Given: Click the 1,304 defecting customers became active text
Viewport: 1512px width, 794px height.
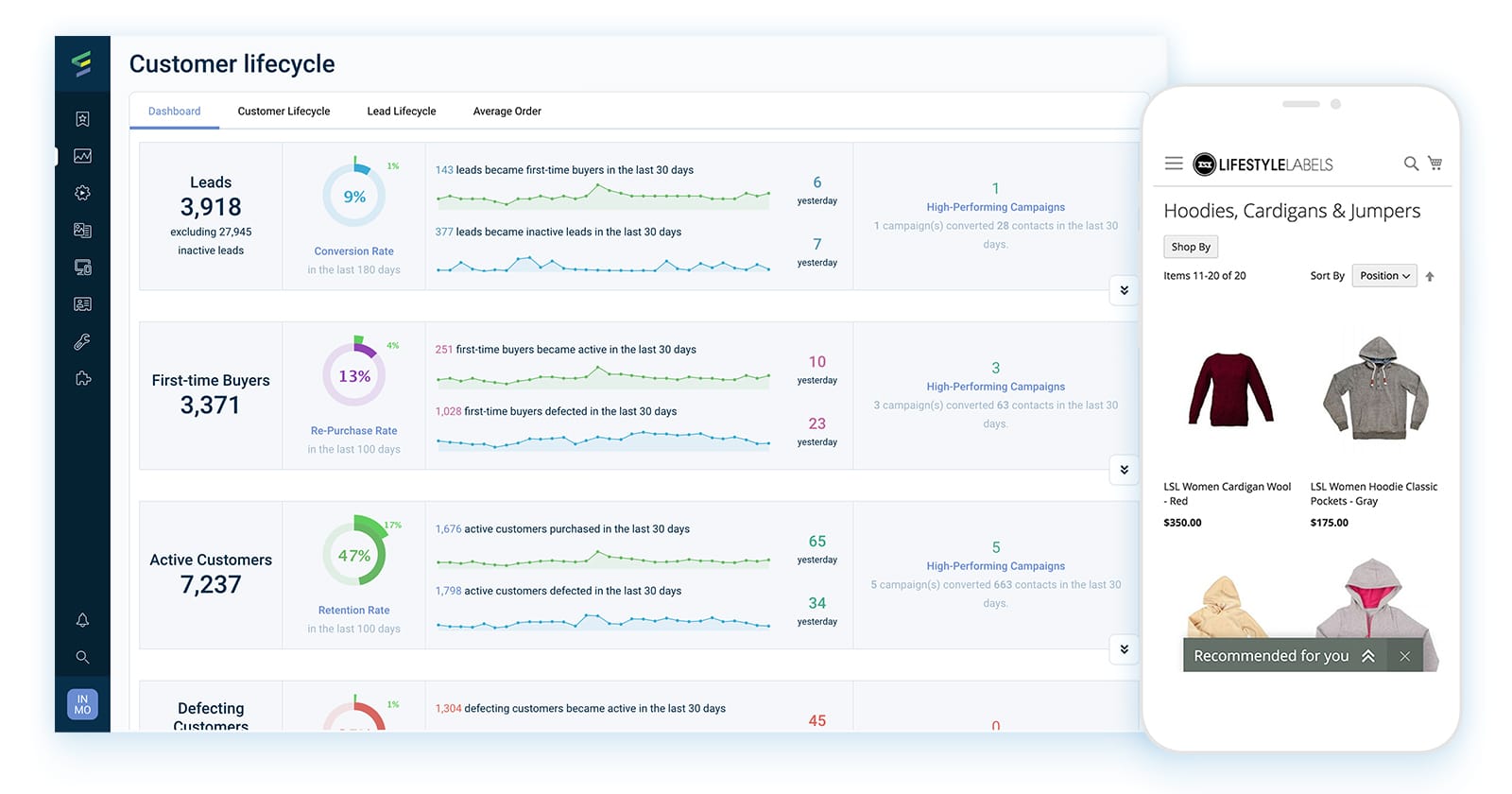Looking at the screenshot, I should (580, 709).
